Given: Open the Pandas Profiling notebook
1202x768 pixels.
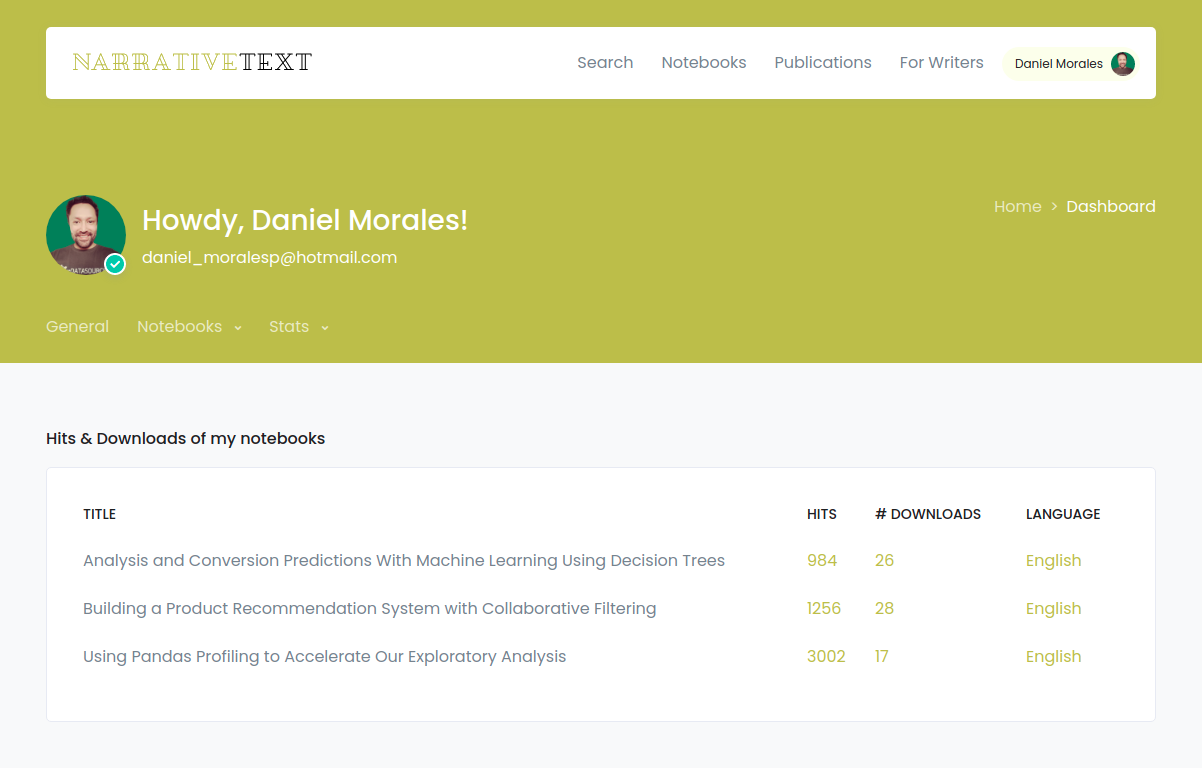Looking at the screenshot, I should pyautogui.click(x=324, y=656).
